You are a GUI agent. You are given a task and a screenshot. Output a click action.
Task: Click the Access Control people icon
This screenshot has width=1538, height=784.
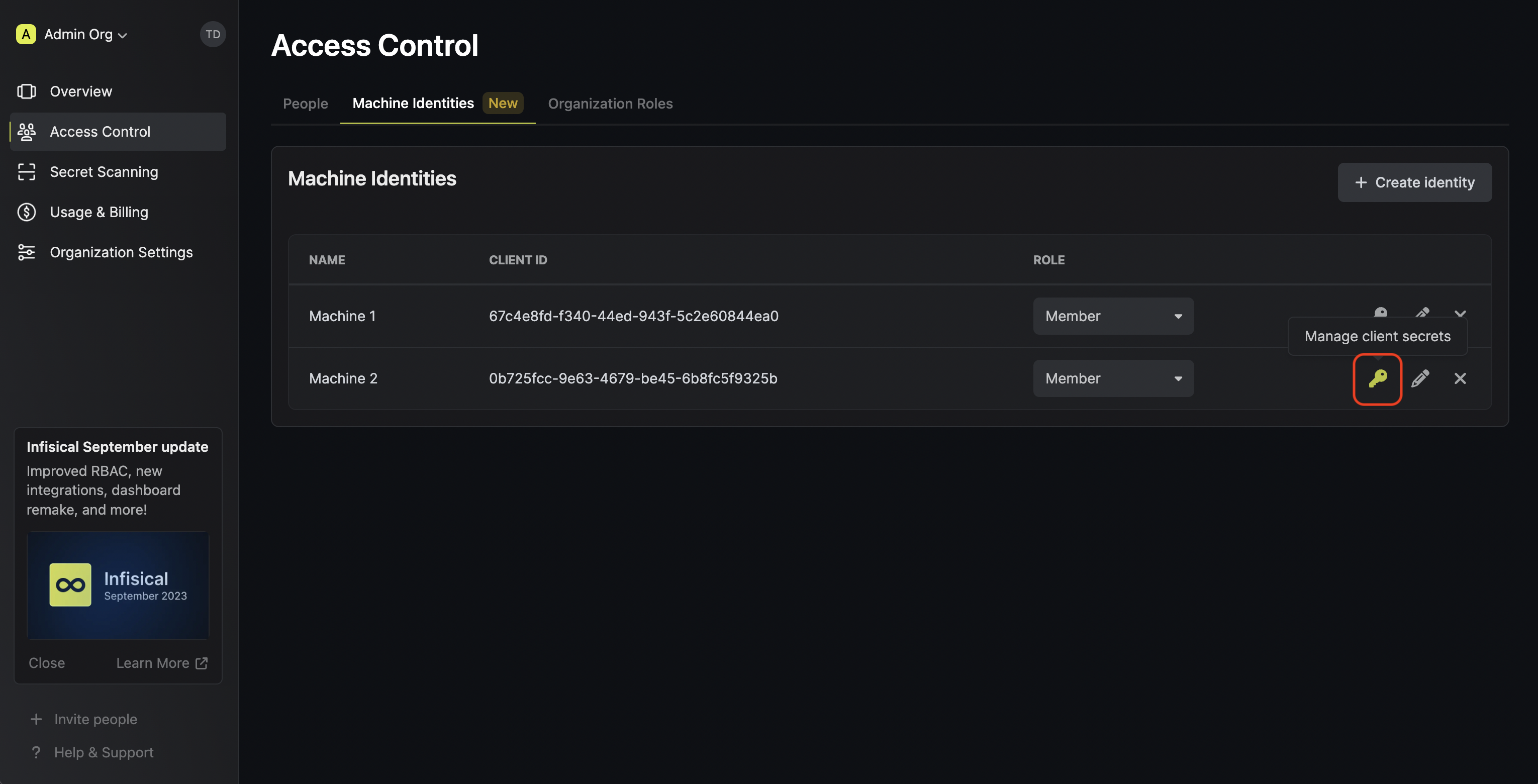coord(26,131)
